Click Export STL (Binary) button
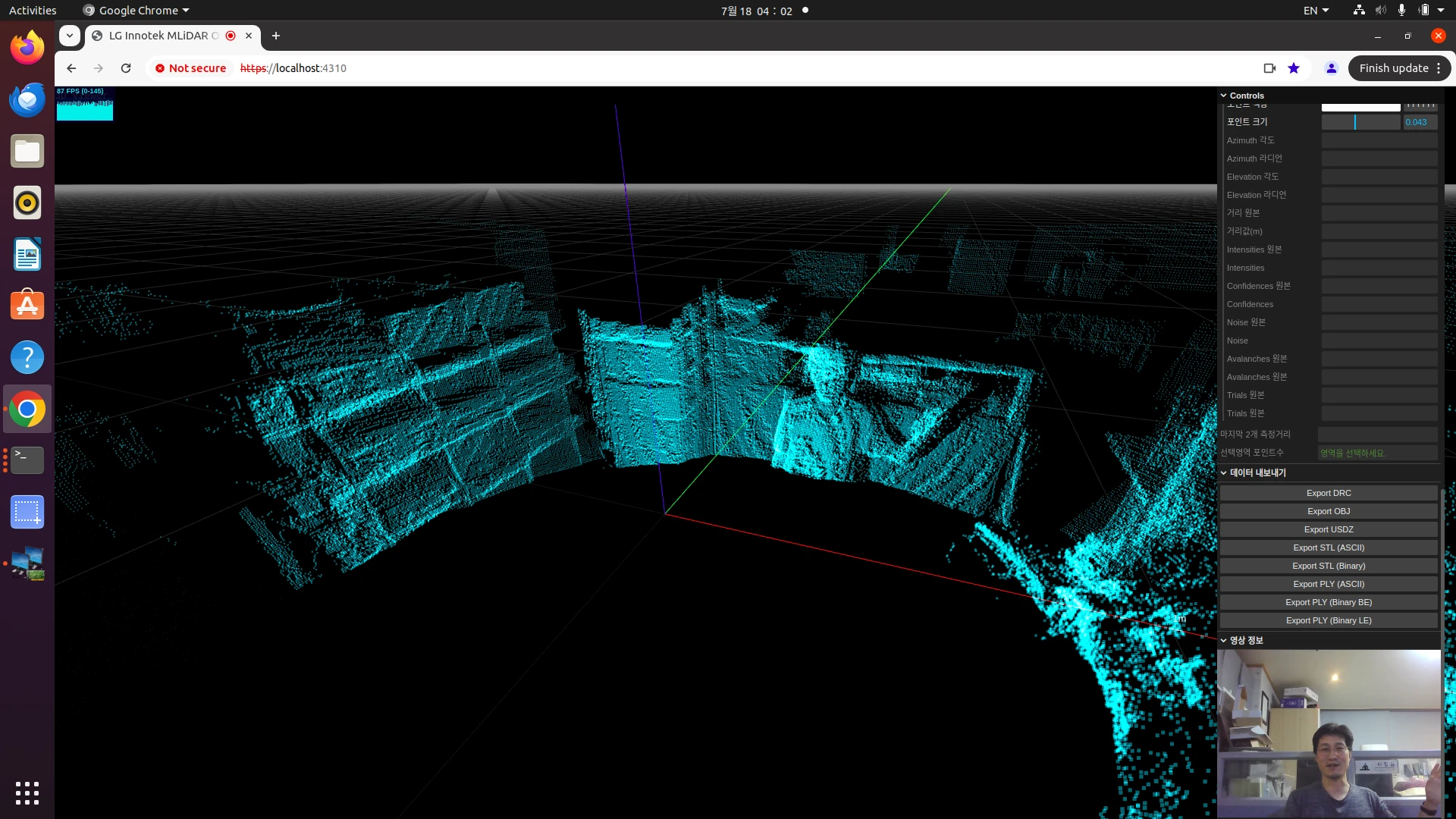 tap(1329, 566)
